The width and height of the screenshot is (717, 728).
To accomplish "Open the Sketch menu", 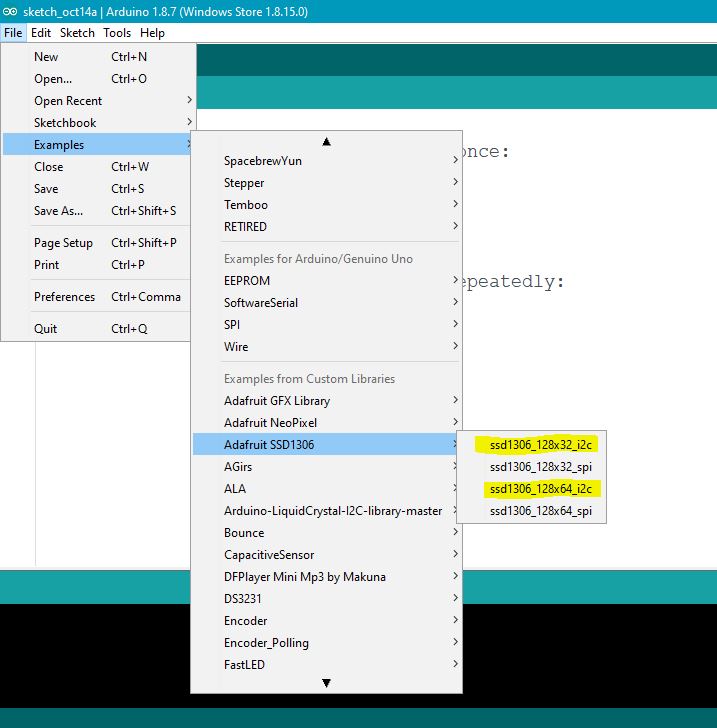I will point(77,33).
